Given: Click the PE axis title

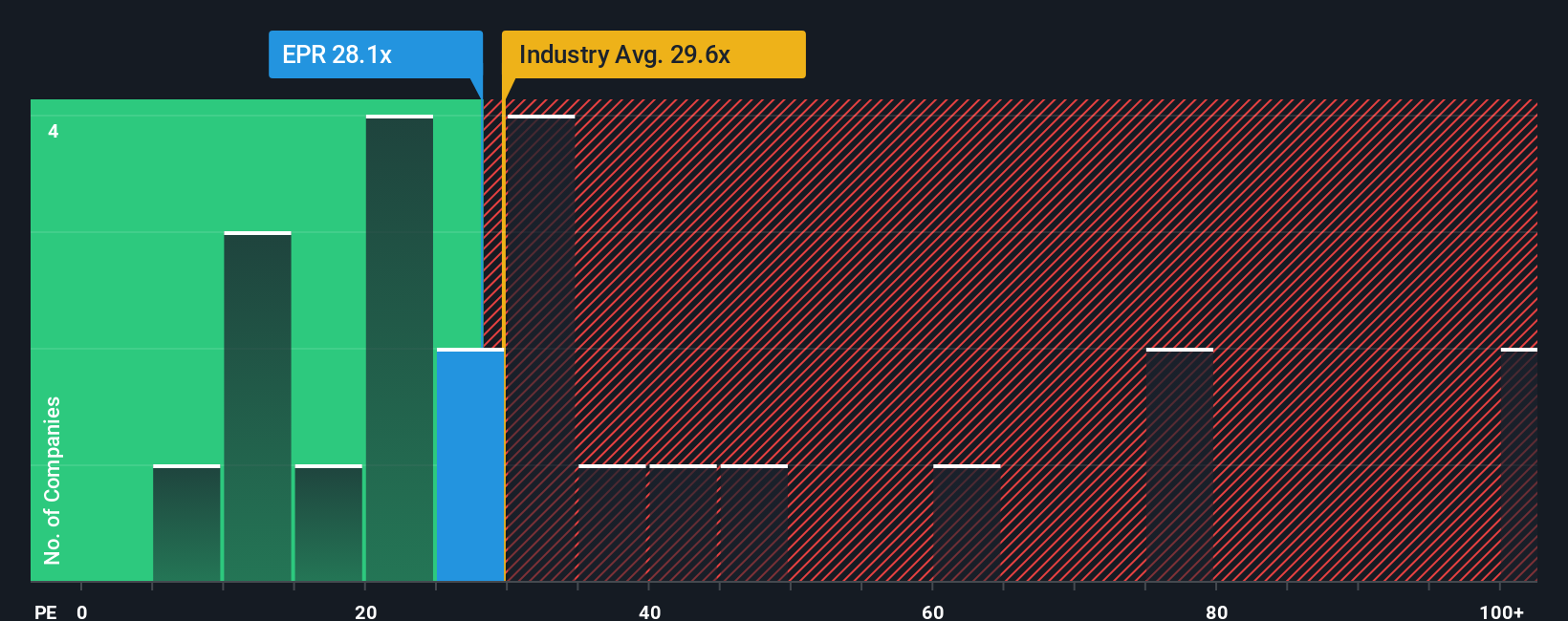Looking at the screenshot, I should point(45,611).
